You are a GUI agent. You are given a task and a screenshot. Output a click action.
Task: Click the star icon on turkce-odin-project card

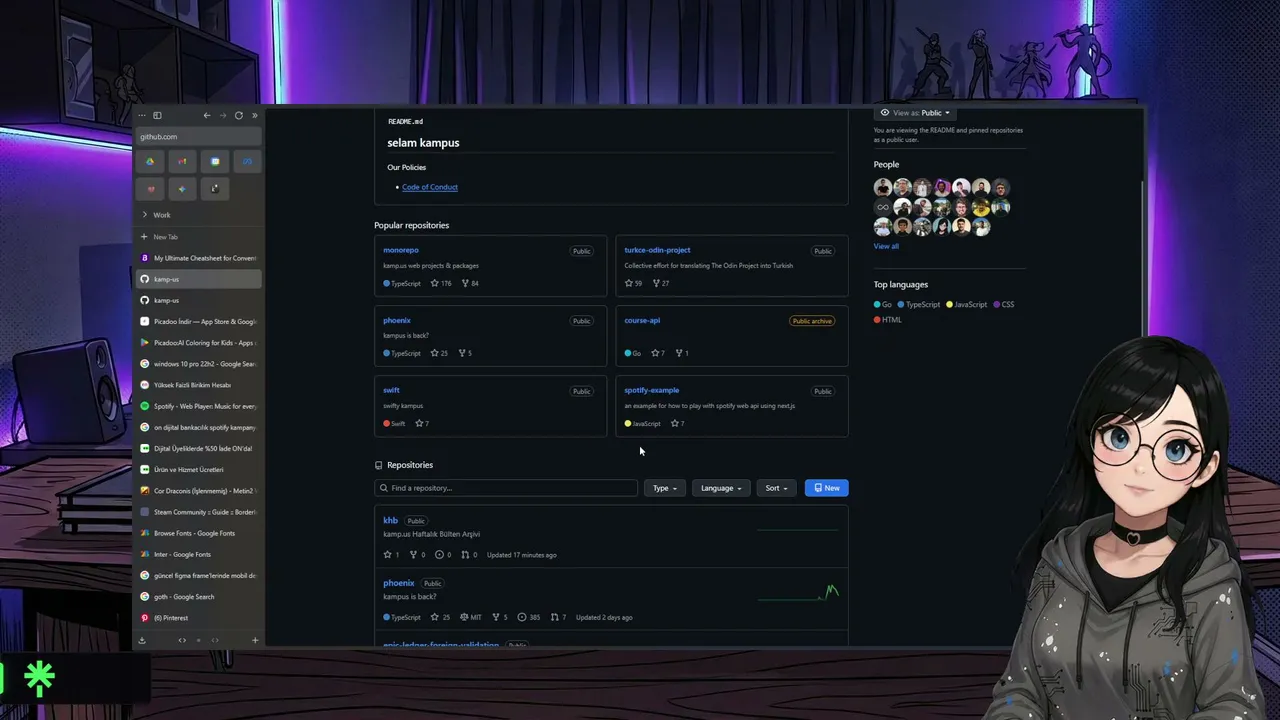pyautogui.click(x=629, y=283)
